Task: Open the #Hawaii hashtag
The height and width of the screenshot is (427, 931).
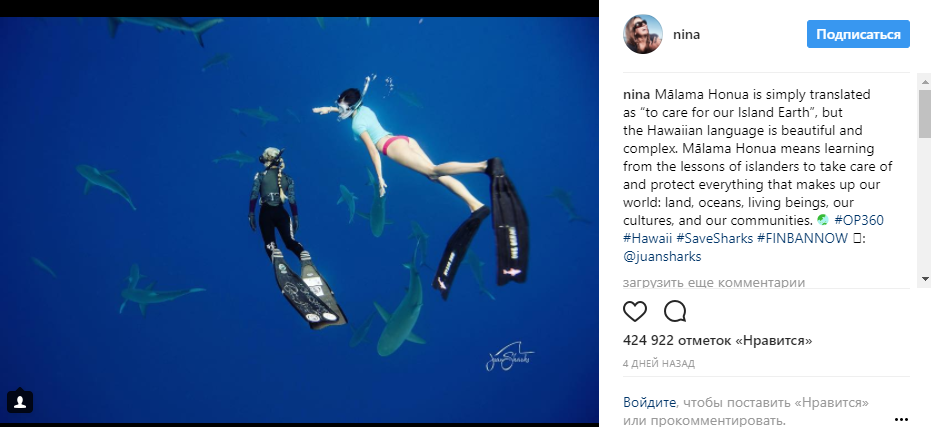Action: pos(647,239)
